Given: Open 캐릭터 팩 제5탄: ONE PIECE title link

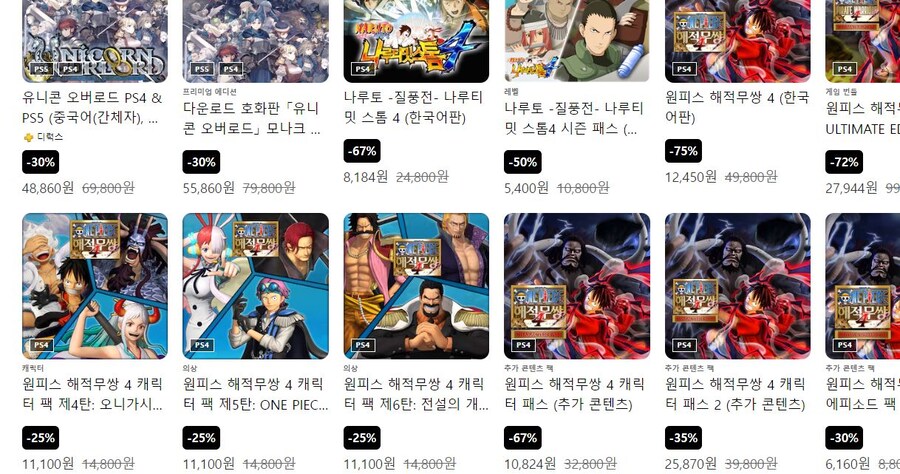Looking at the screenshot, I should tap(255, 394).
